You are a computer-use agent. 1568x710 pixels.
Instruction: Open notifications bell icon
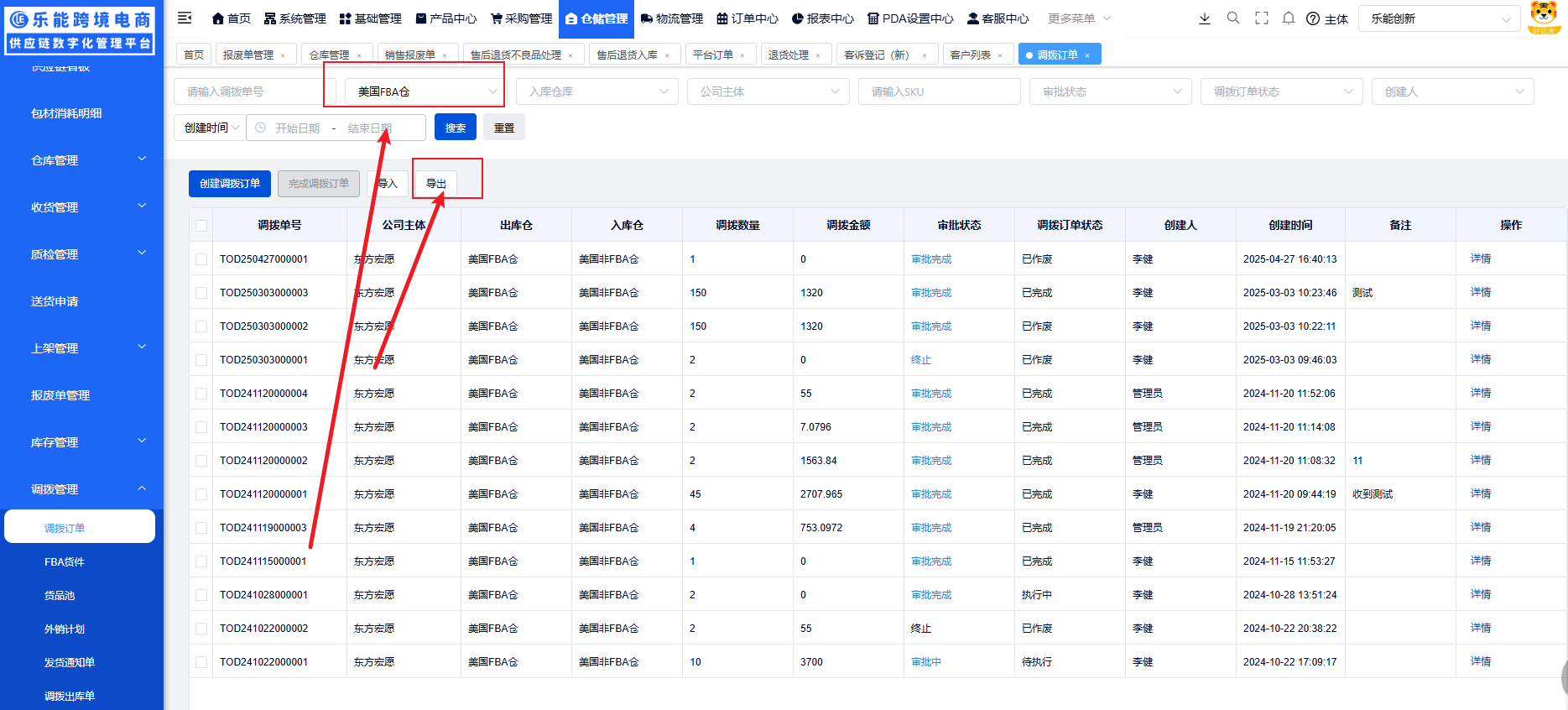1289,18
